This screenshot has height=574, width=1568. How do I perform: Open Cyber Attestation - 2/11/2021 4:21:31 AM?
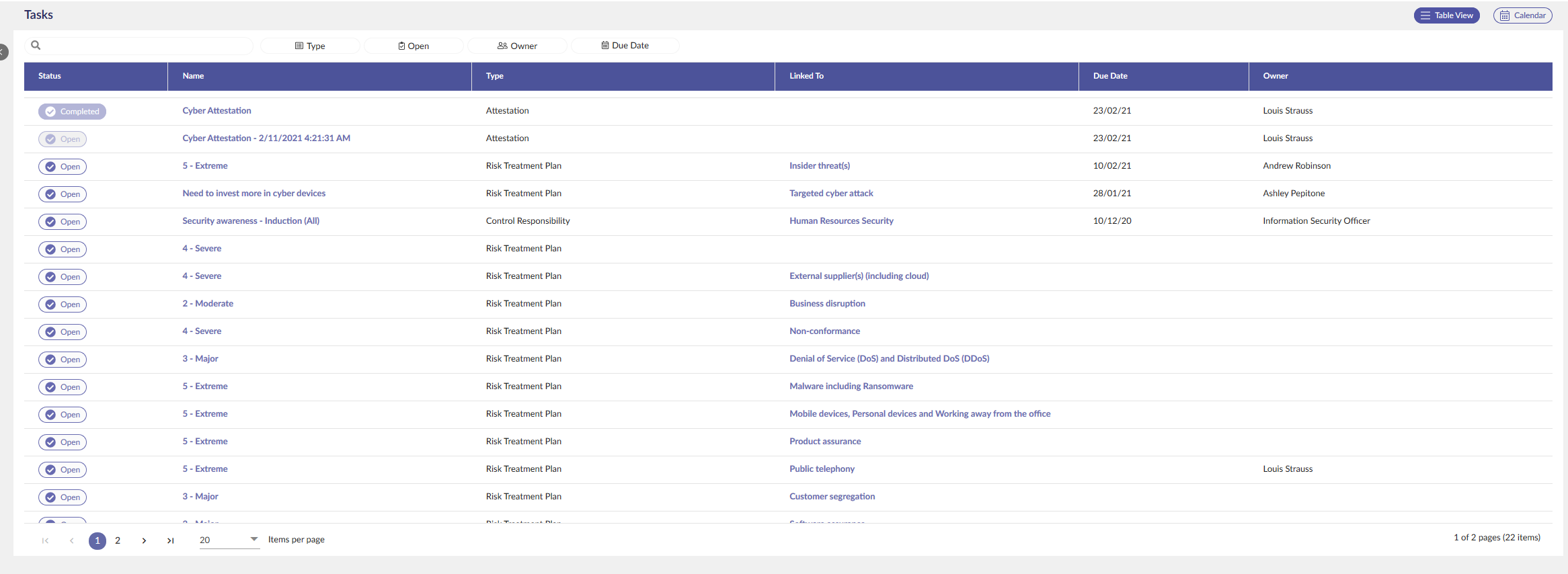pyautogui.click(x=266, y=138)
